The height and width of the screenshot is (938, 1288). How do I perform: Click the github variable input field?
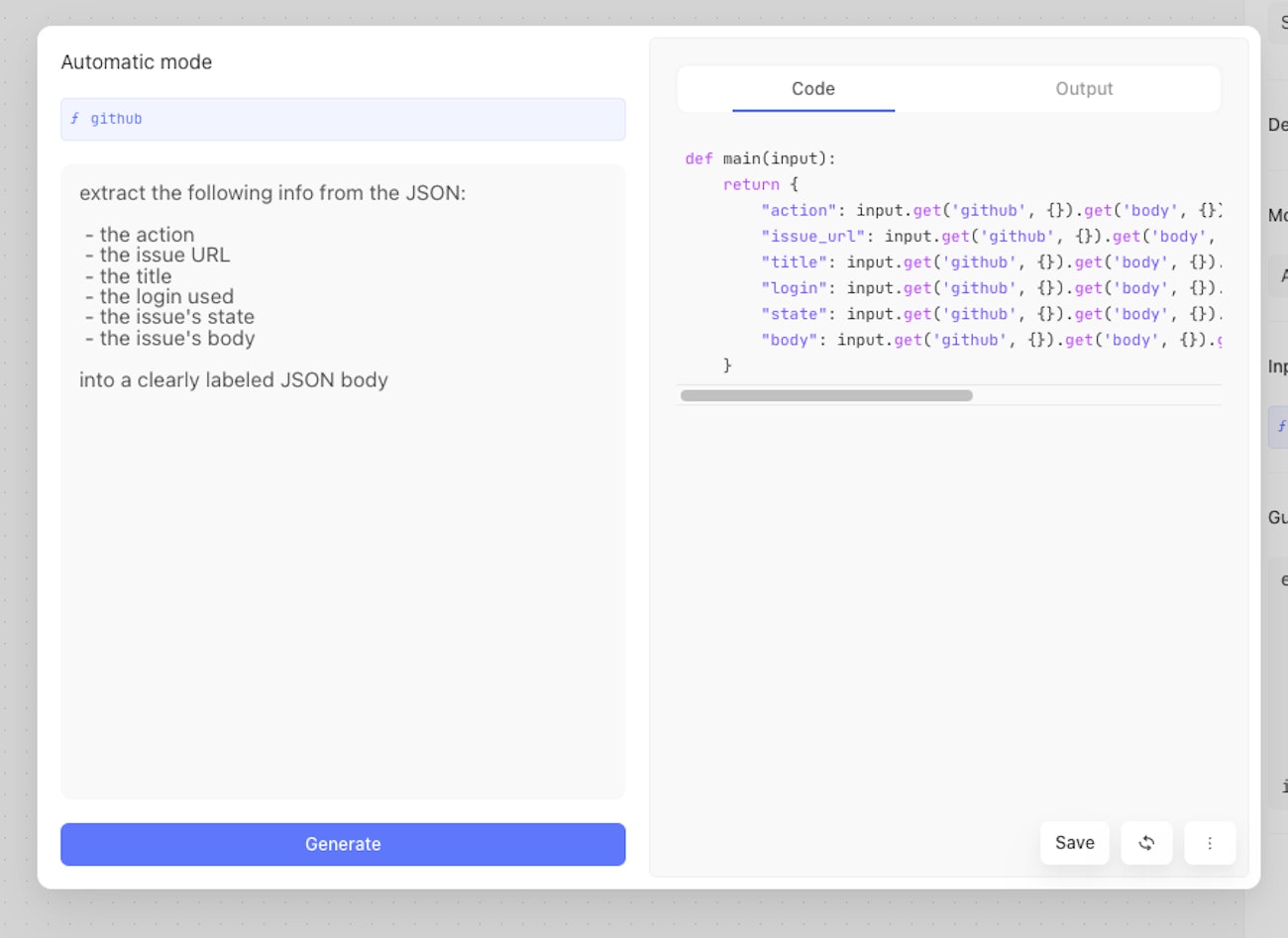pos(343,119)
